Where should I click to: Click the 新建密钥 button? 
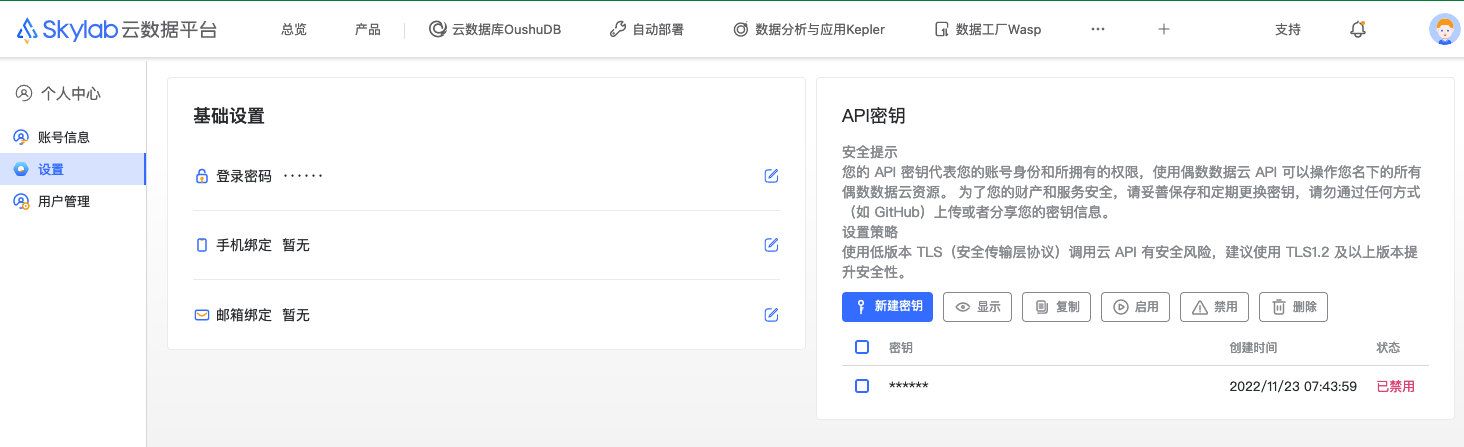887,307
